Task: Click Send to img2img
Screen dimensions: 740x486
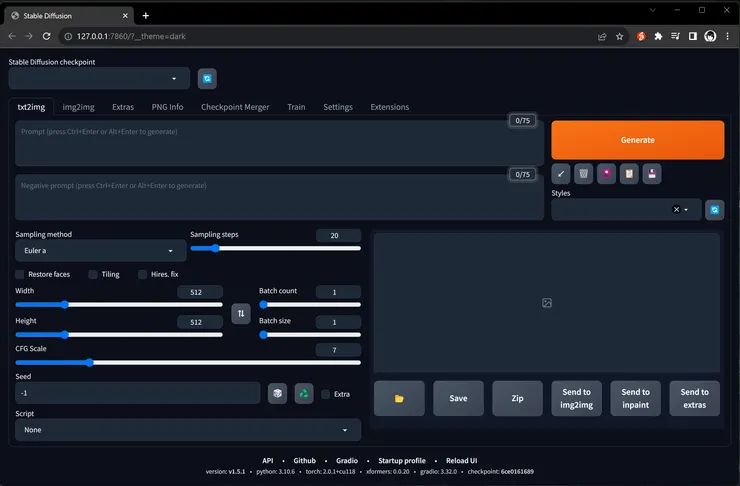Action: [x=576, y=398]
